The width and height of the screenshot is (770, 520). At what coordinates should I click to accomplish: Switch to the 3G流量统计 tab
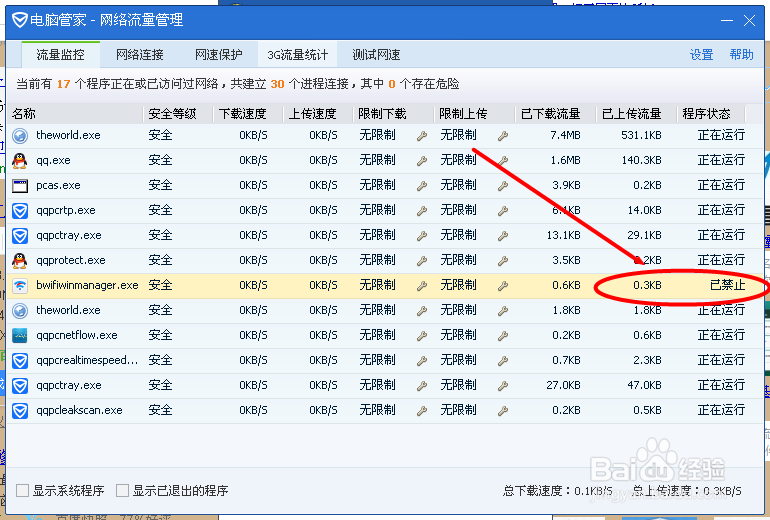298,55
